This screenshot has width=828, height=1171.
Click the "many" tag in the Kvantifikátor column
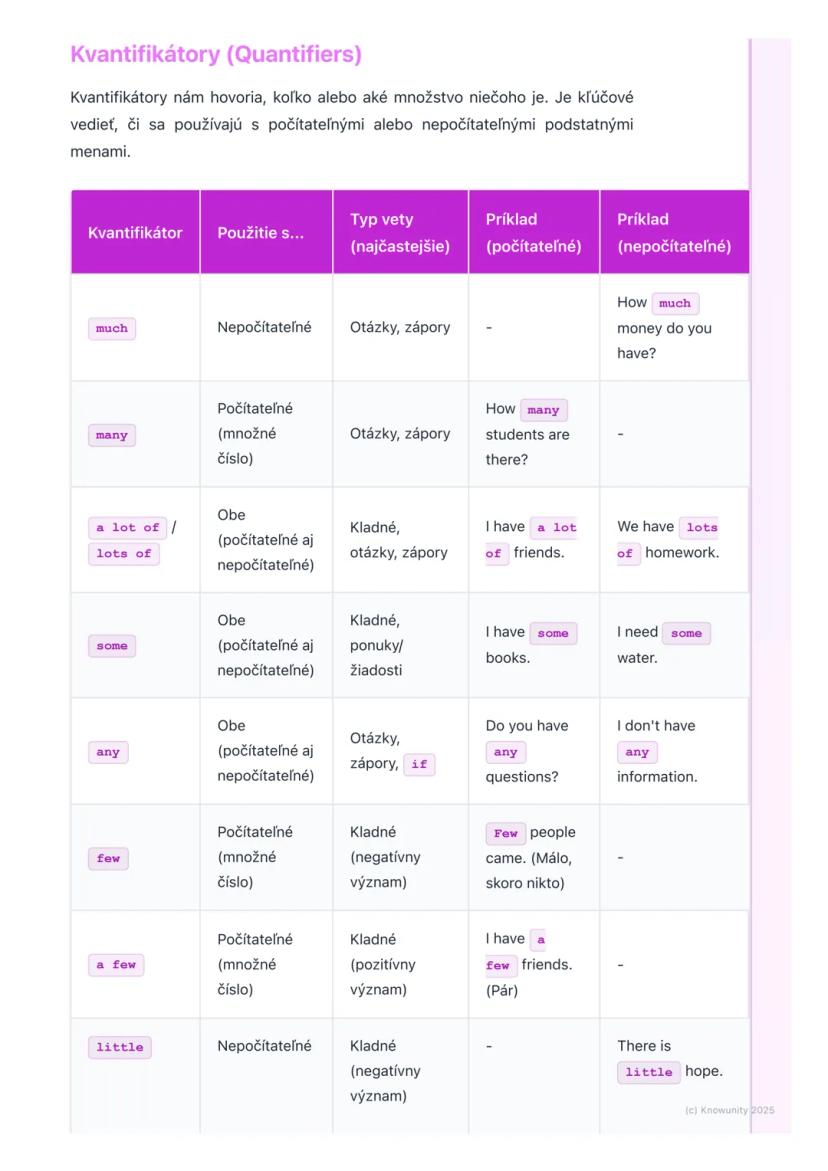[112, 435]
